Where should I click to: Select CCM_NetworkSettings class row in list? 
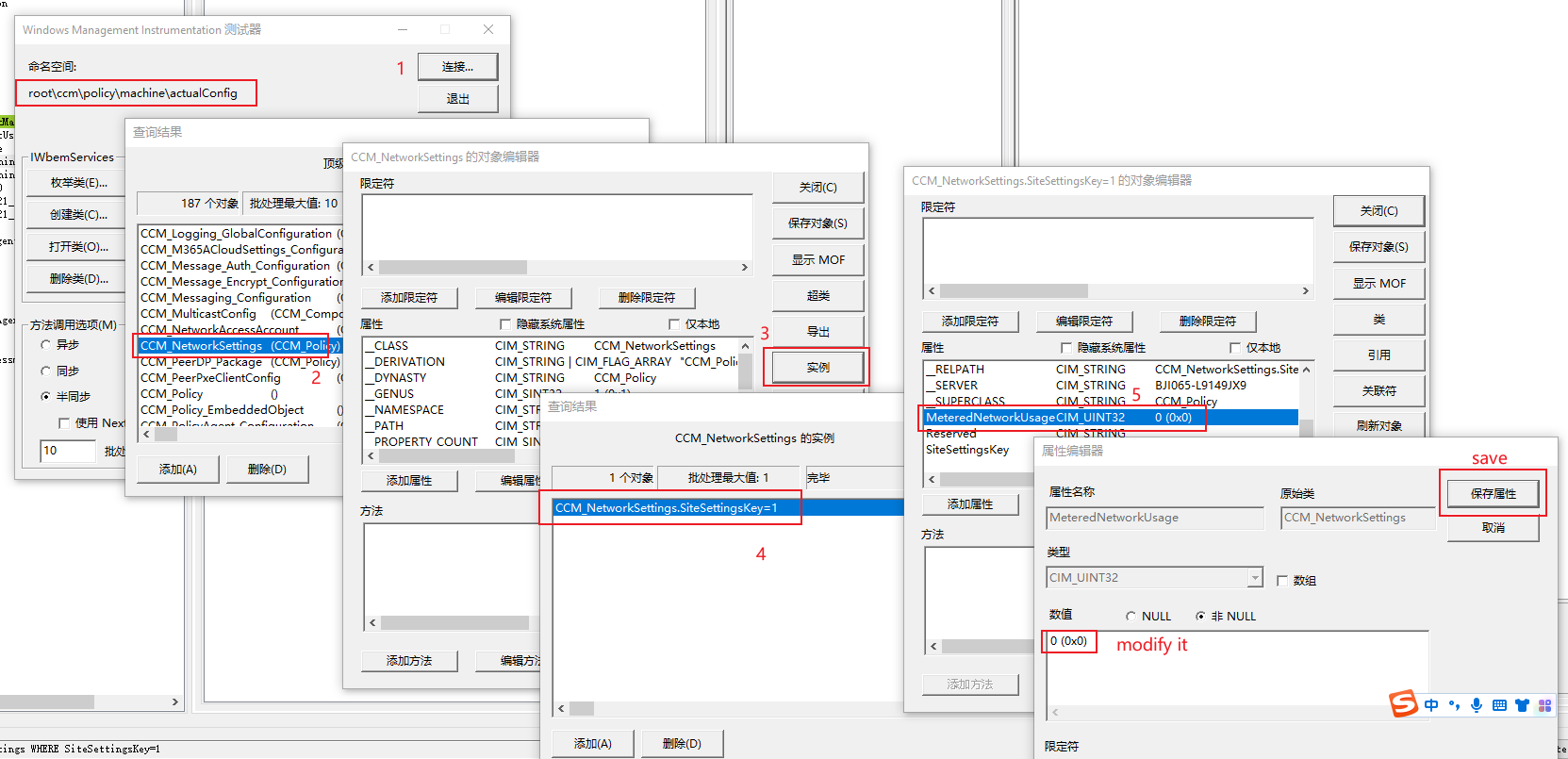pos(239,346)
